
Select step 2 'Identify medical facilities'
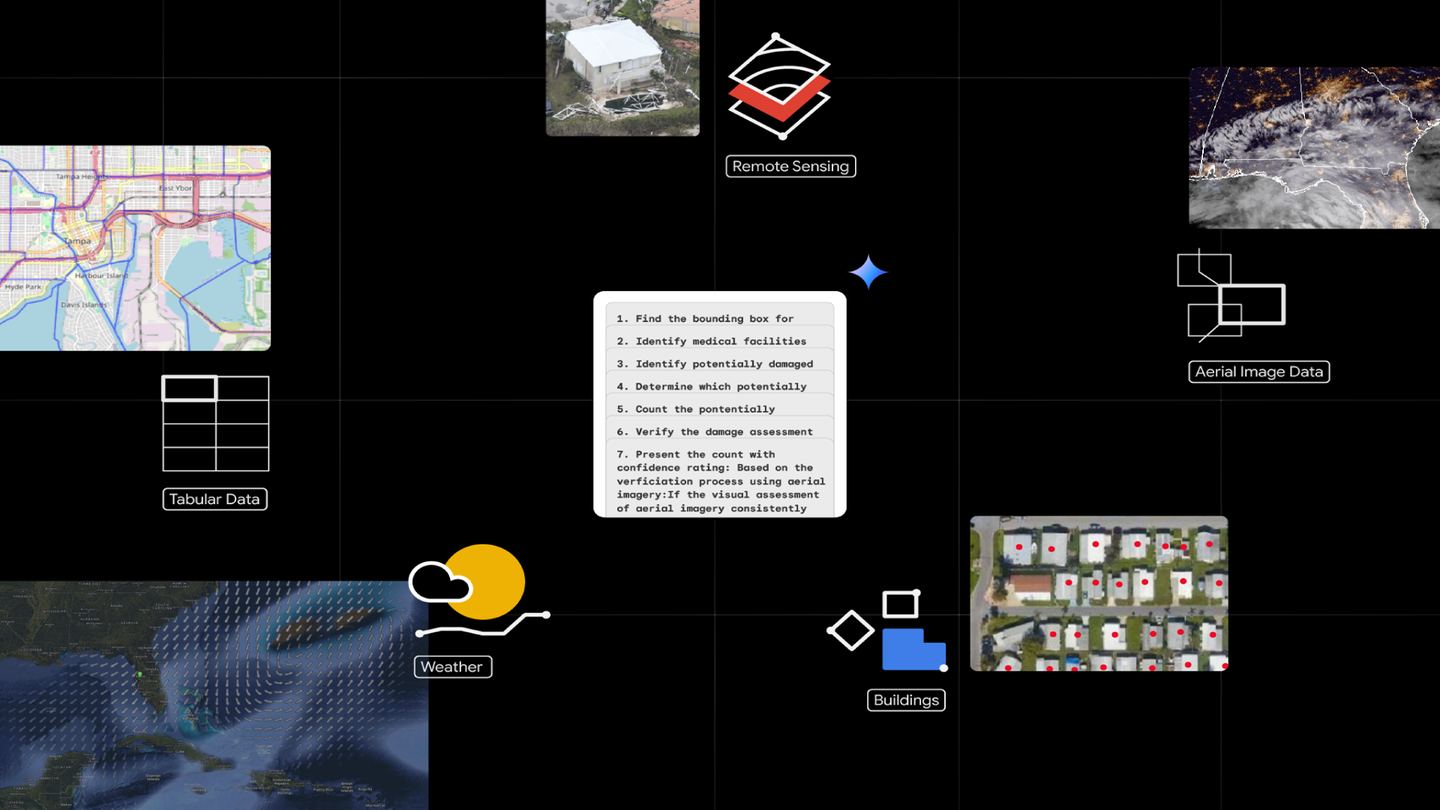click(x=718, y=340)
